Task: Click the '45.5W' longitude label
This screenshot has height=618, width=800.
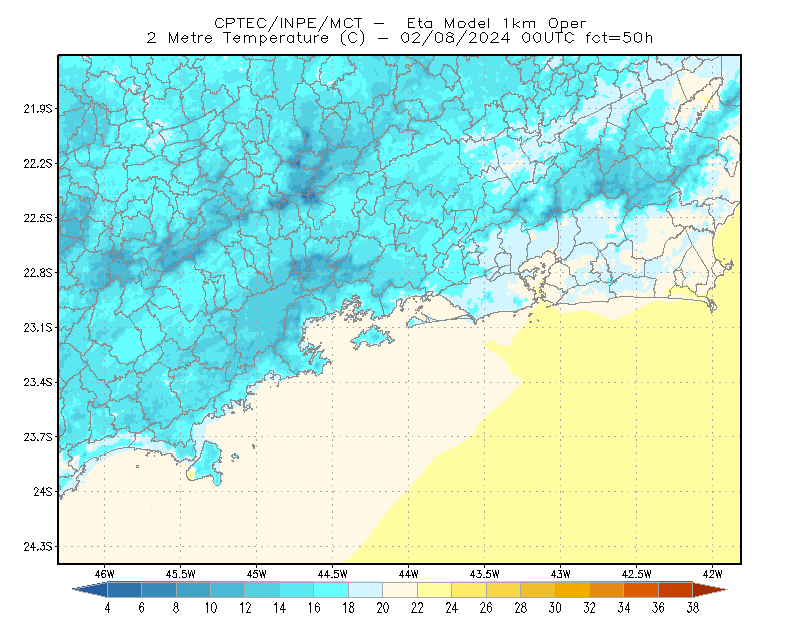Action: (x=181, y=574)
